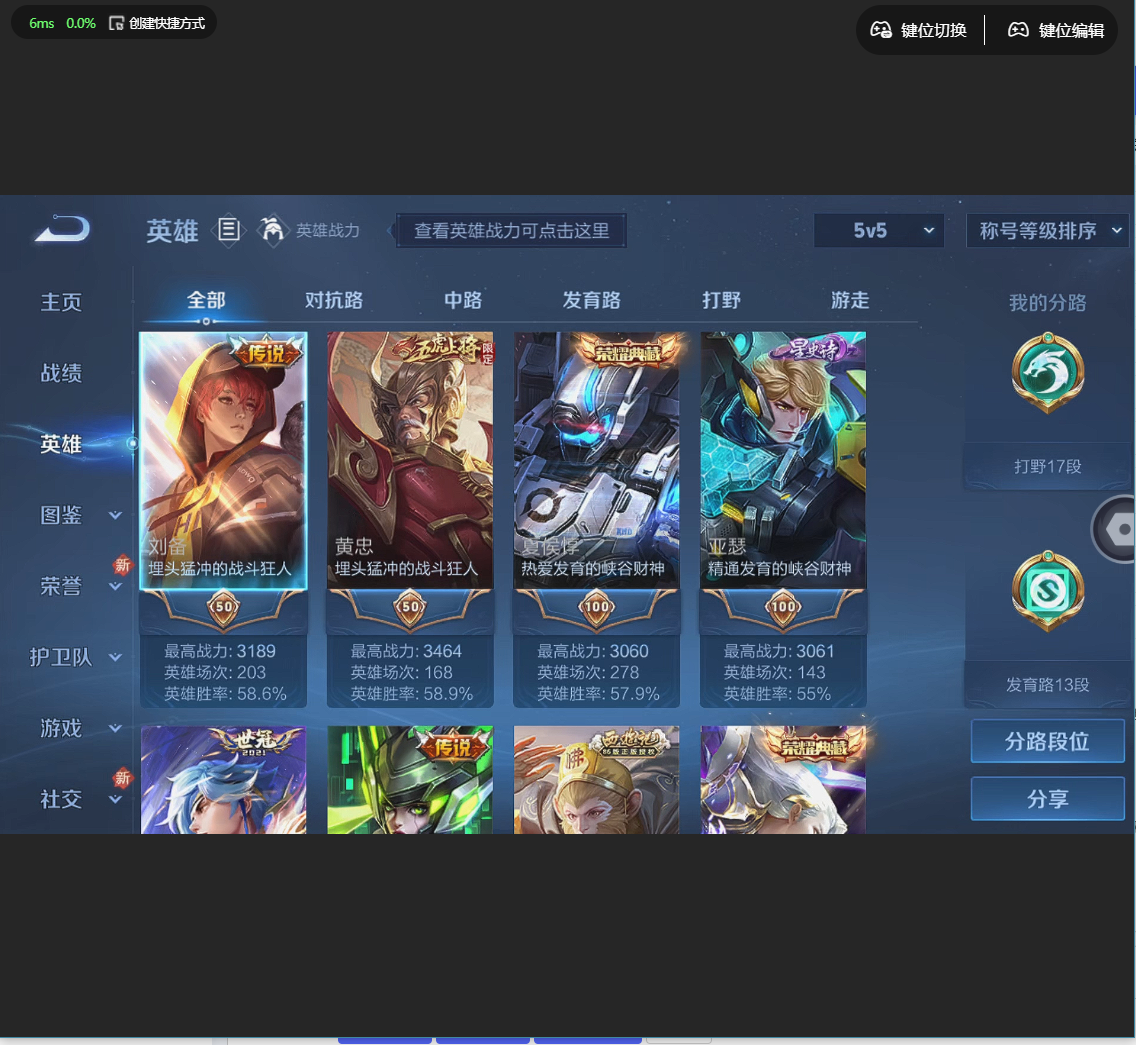
Task: Expand the 游戏 sidebar chevron
Action: click(x=115, y=728)
